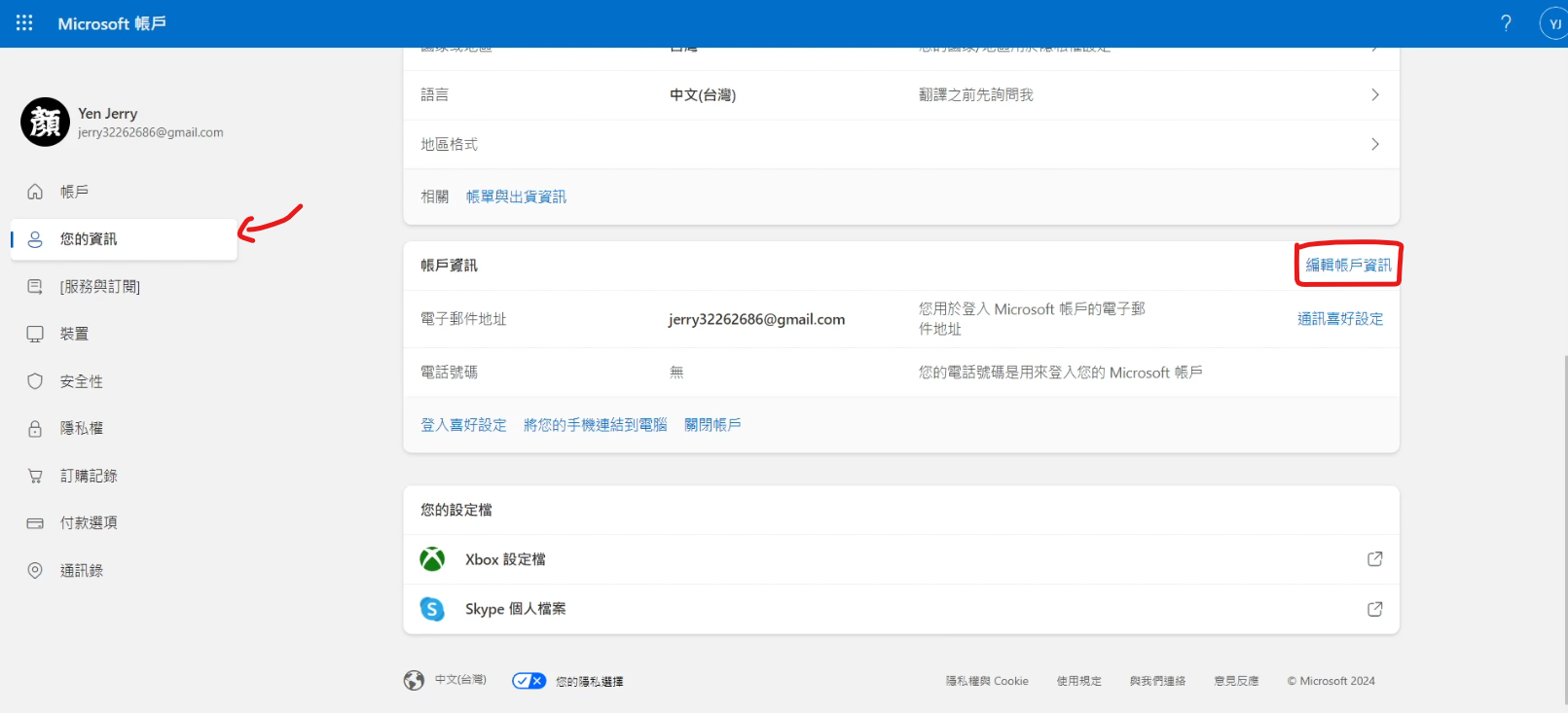Image resolution: width=1568 pixels, height=713 pixels.
Task: Click the person icon beside 您的資訊
Action: [35, 239]
